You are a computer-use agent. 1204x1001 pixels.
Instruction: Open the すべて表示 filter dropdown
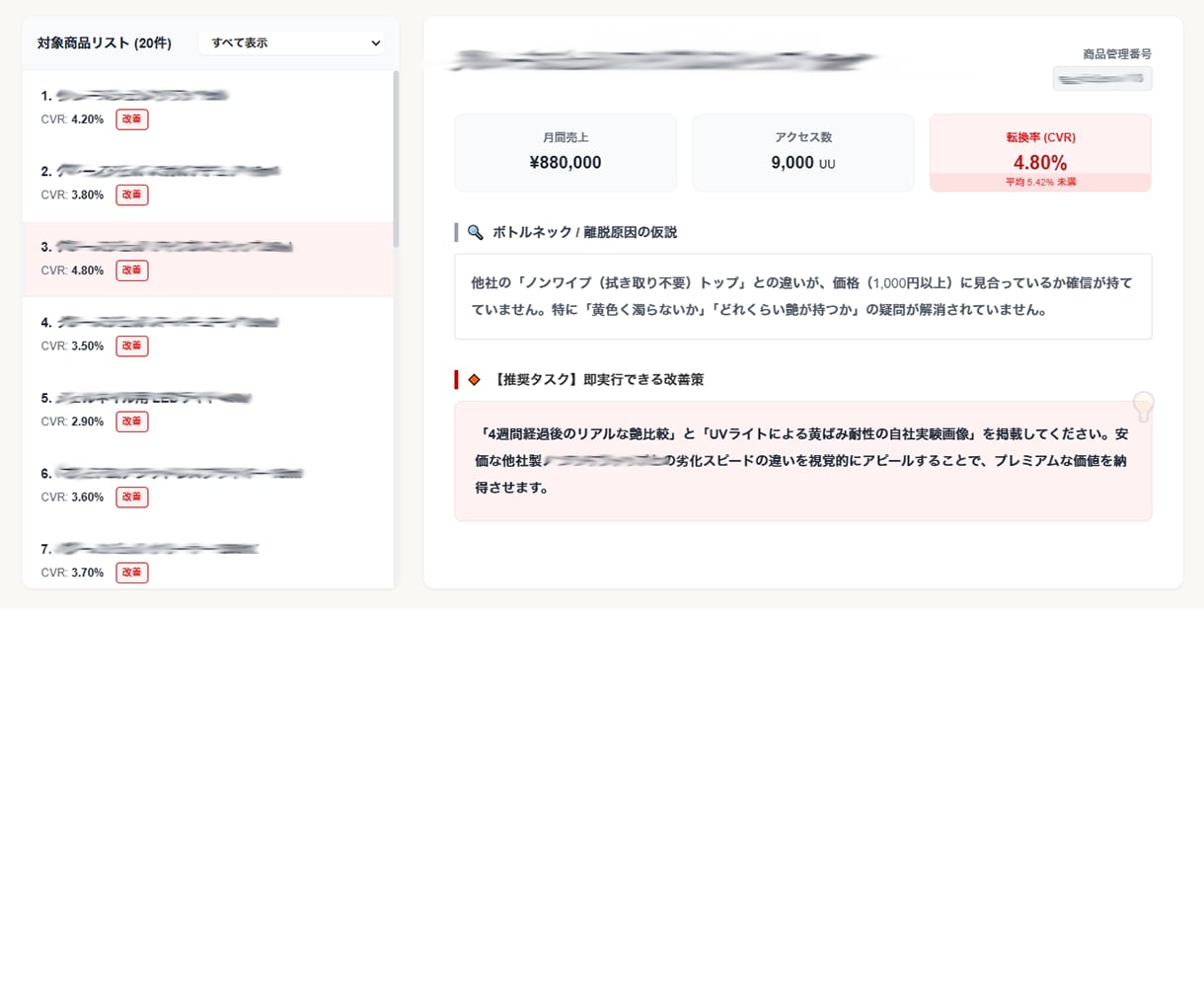click(292, 43)
